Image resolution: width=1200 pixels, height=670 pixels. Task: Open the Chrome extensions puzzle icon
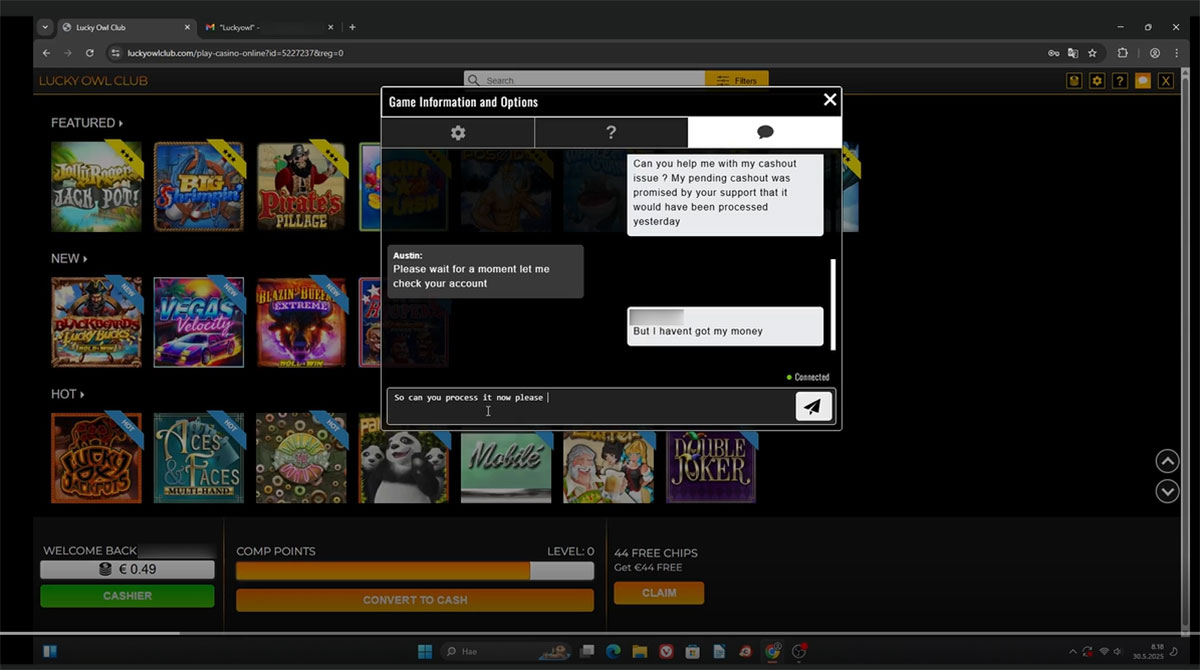1122,53
